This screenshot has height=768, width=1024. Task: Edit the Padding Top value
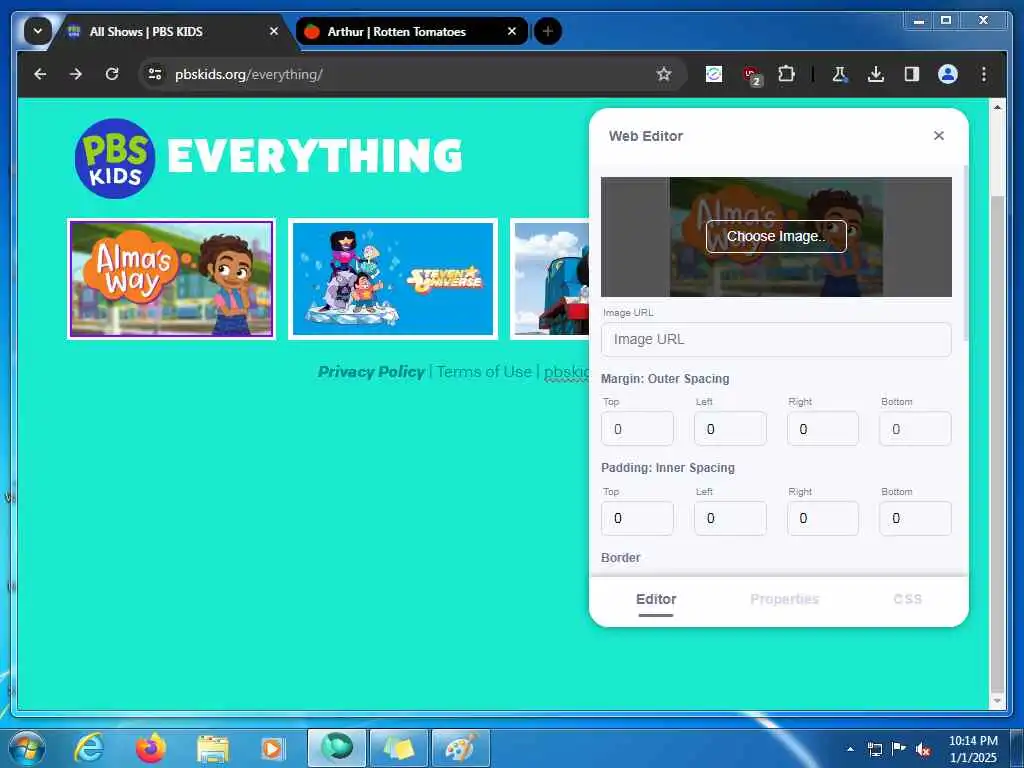tap(637, 519)
